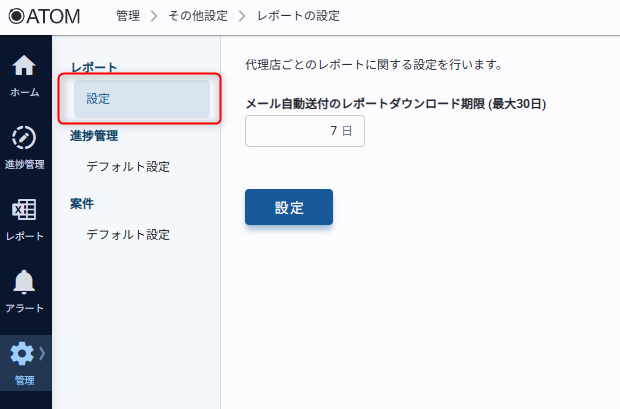Viewport: 620px width, 409px height.
Task: Click the 進捗管理 section header in side panel
Action: [94, 136]
